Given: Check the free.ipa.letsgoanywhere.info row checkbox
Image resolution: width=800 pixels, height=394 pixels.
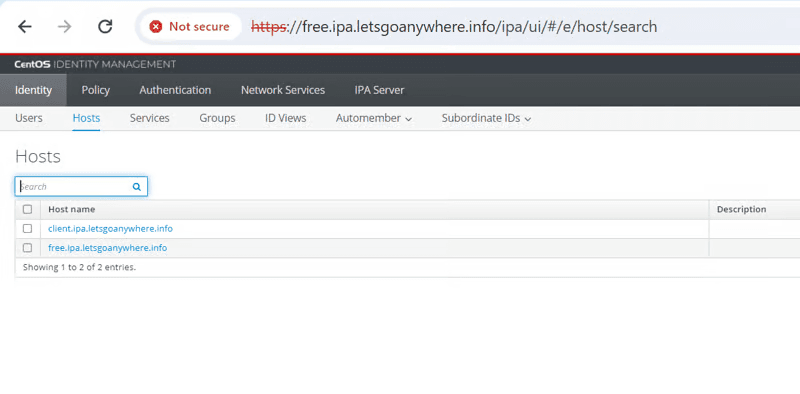Looking at the screenshot, I should point(28,248).
